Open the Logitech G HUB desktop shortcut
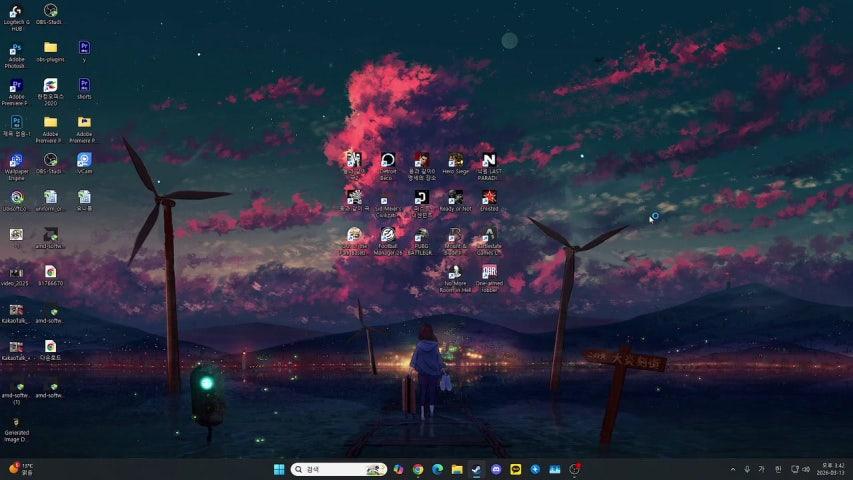This screenshot has height=480, width=853. [16, 13]
